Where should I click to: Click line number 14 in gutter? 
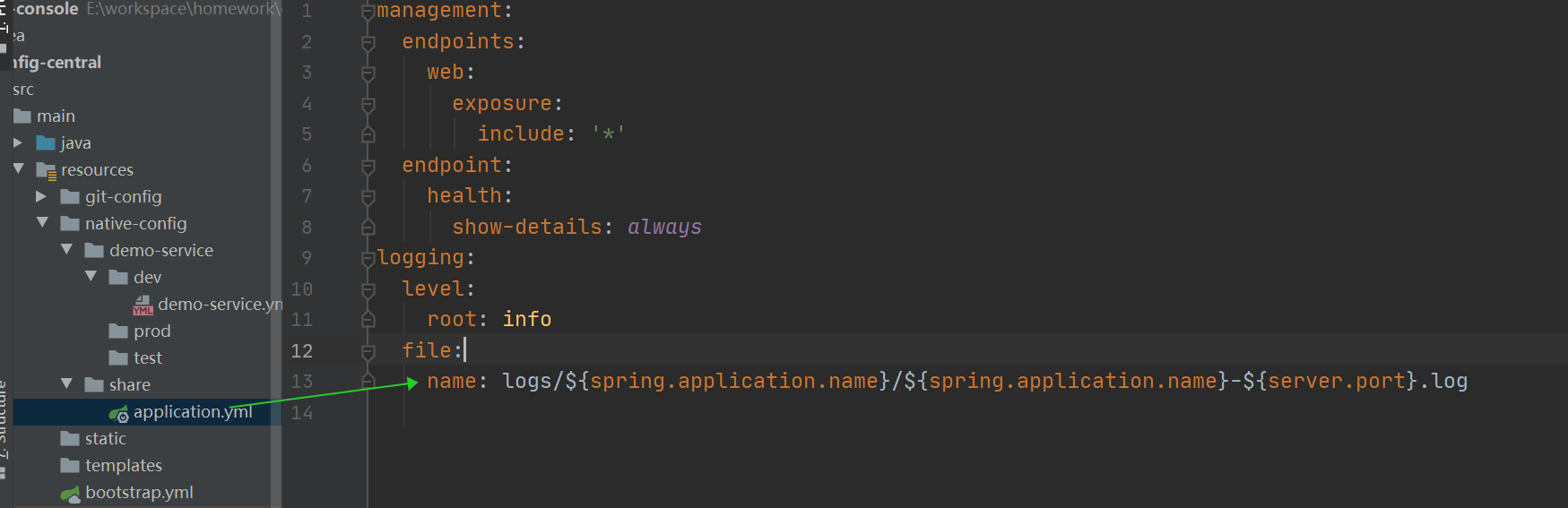302,413
